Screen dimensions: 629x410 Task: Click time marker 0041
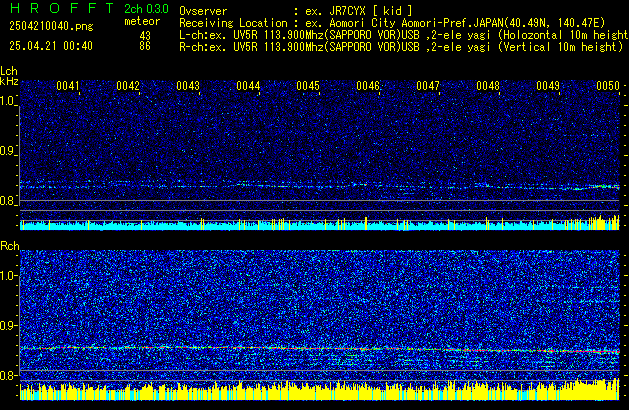point(68,86)
